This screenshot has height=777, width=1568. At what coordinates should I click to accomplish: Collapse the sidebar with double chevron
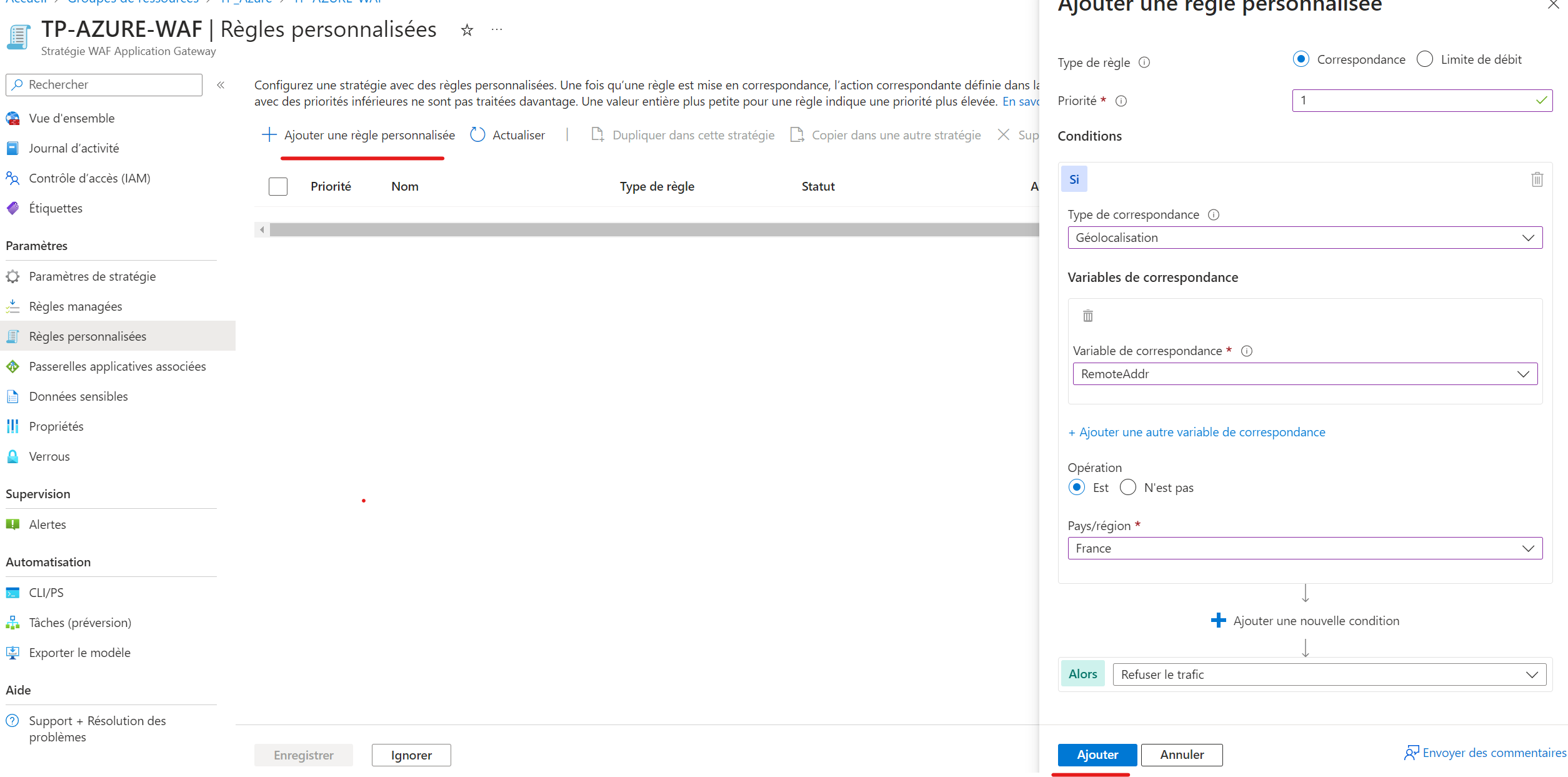[221, 85]
